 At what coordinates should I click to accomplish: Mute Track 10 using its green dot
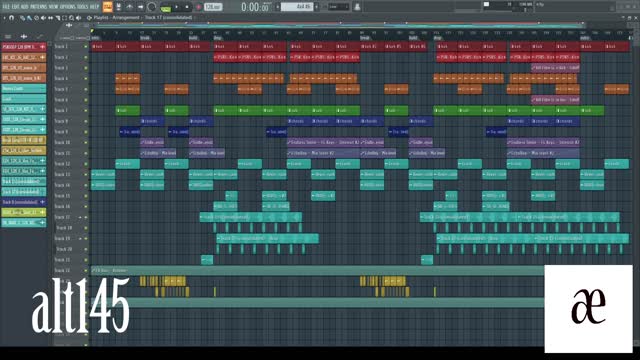click(86, 142)
